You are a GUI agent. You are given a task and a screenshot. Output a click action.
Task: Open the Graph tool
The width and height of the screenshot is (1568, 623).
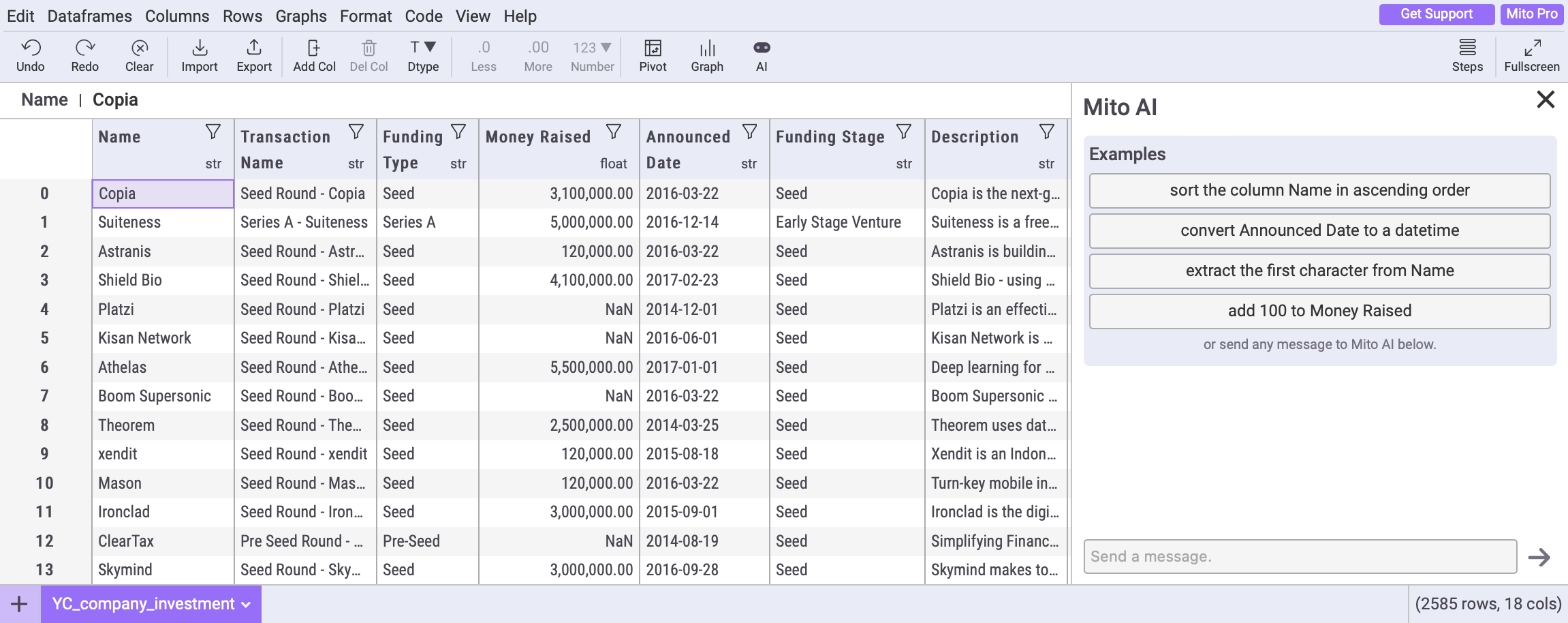pyautogui.click(x=707, y=55)
